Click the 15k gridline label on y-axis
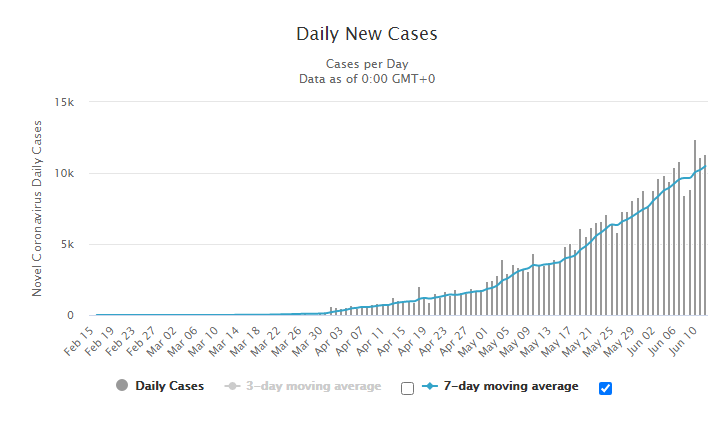Image resolution: width=721 pixels, height=434 pixels. click(x=64, y=103)
